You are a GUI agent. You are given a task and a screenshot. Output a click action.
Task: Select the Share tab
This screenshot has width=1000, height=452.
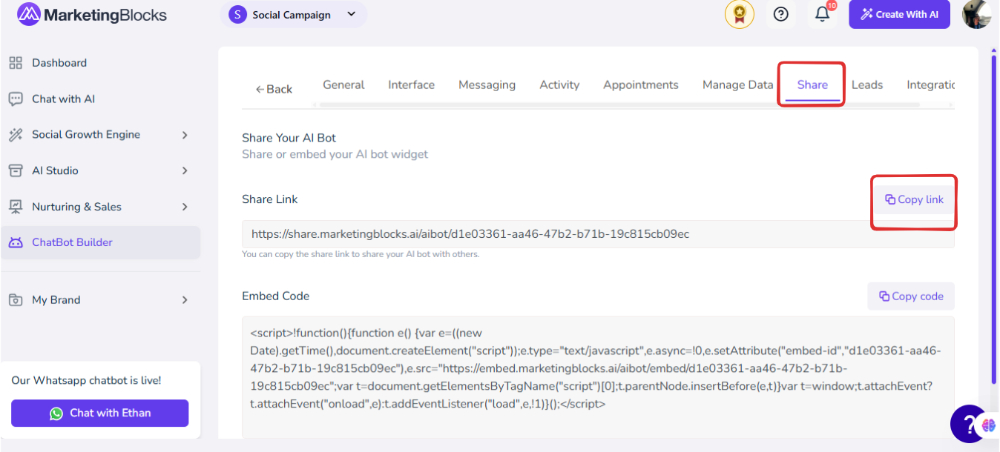(x=812, y=85)
